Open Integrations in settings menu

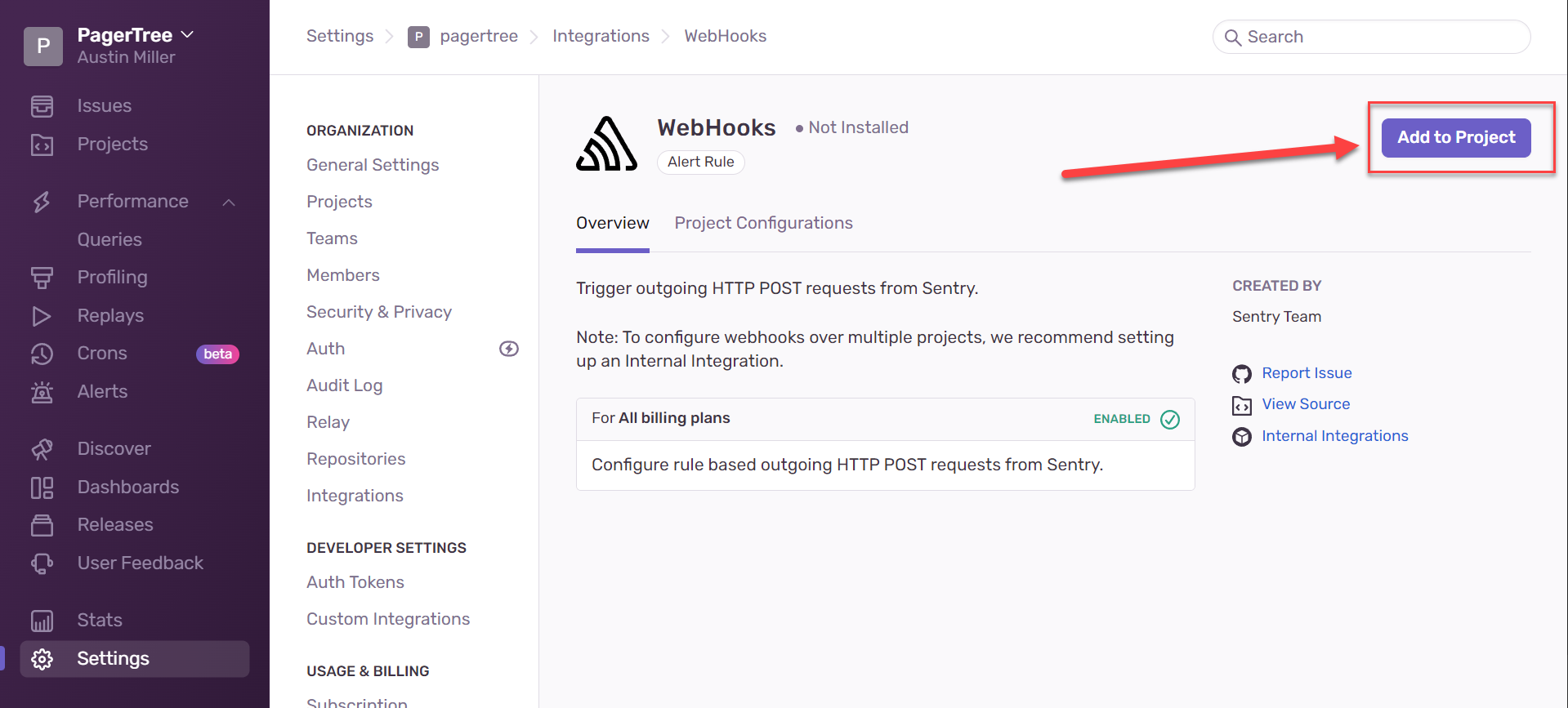tap(355, 496)
